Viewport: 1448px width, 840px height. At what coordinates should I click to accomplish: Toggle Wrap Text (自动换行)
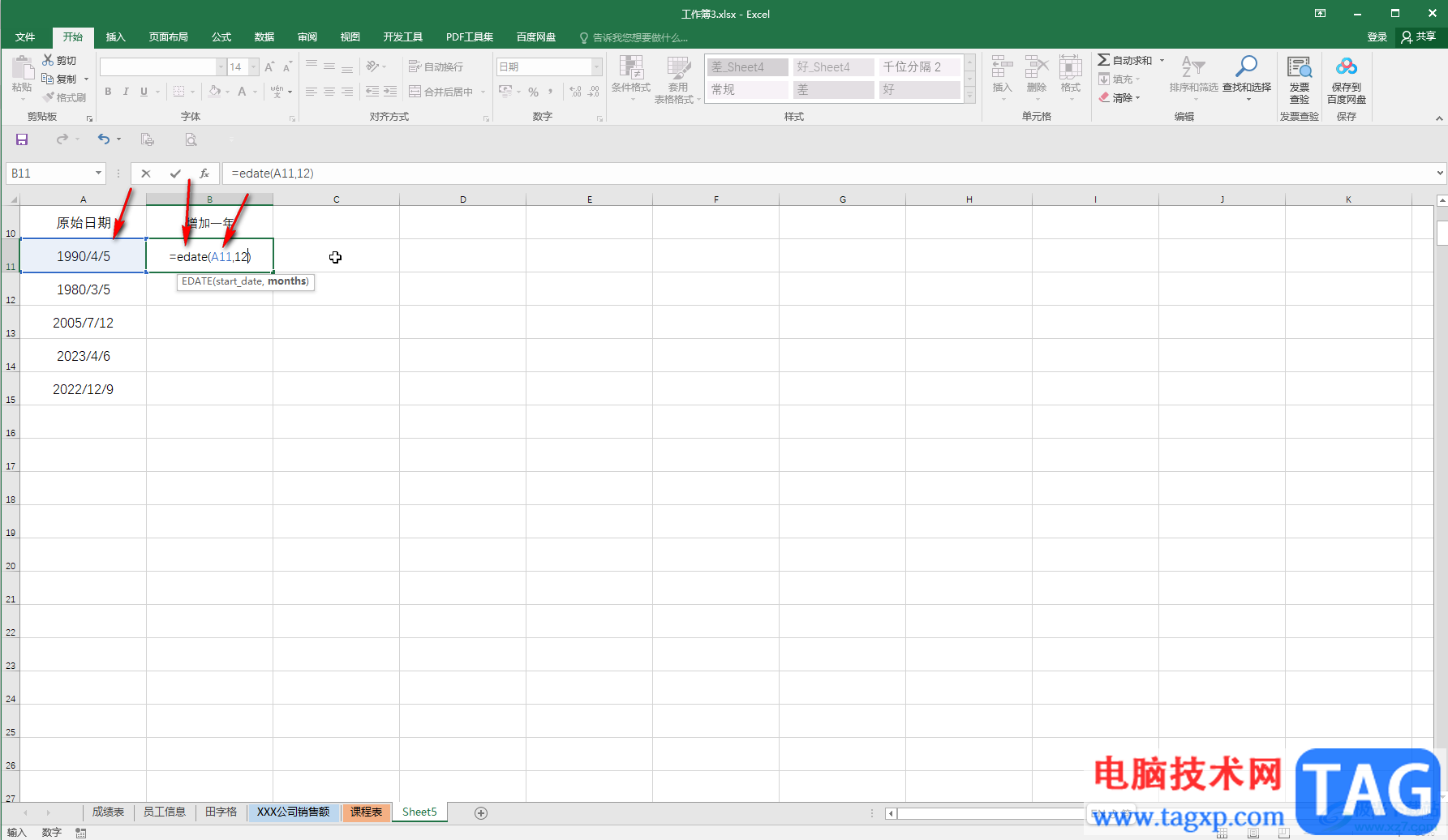(x=436, y=66)
